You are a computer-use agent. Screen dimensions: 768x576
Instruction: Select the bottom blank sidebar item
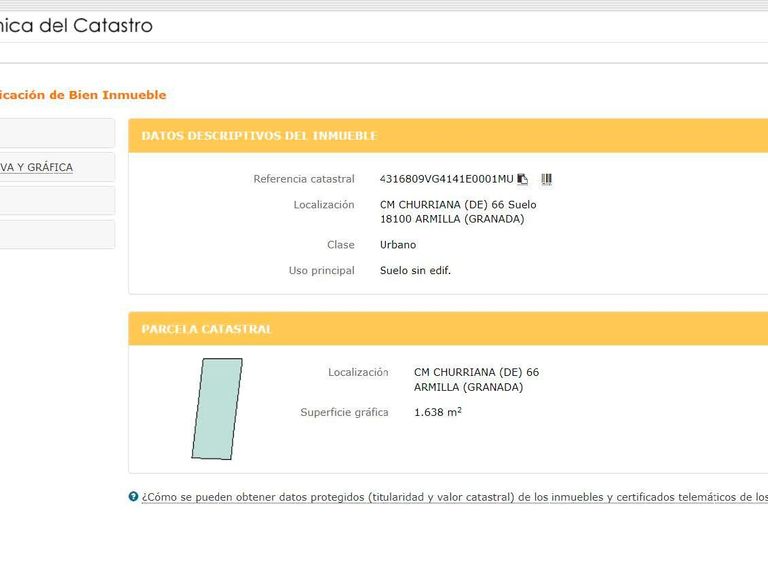56,235
